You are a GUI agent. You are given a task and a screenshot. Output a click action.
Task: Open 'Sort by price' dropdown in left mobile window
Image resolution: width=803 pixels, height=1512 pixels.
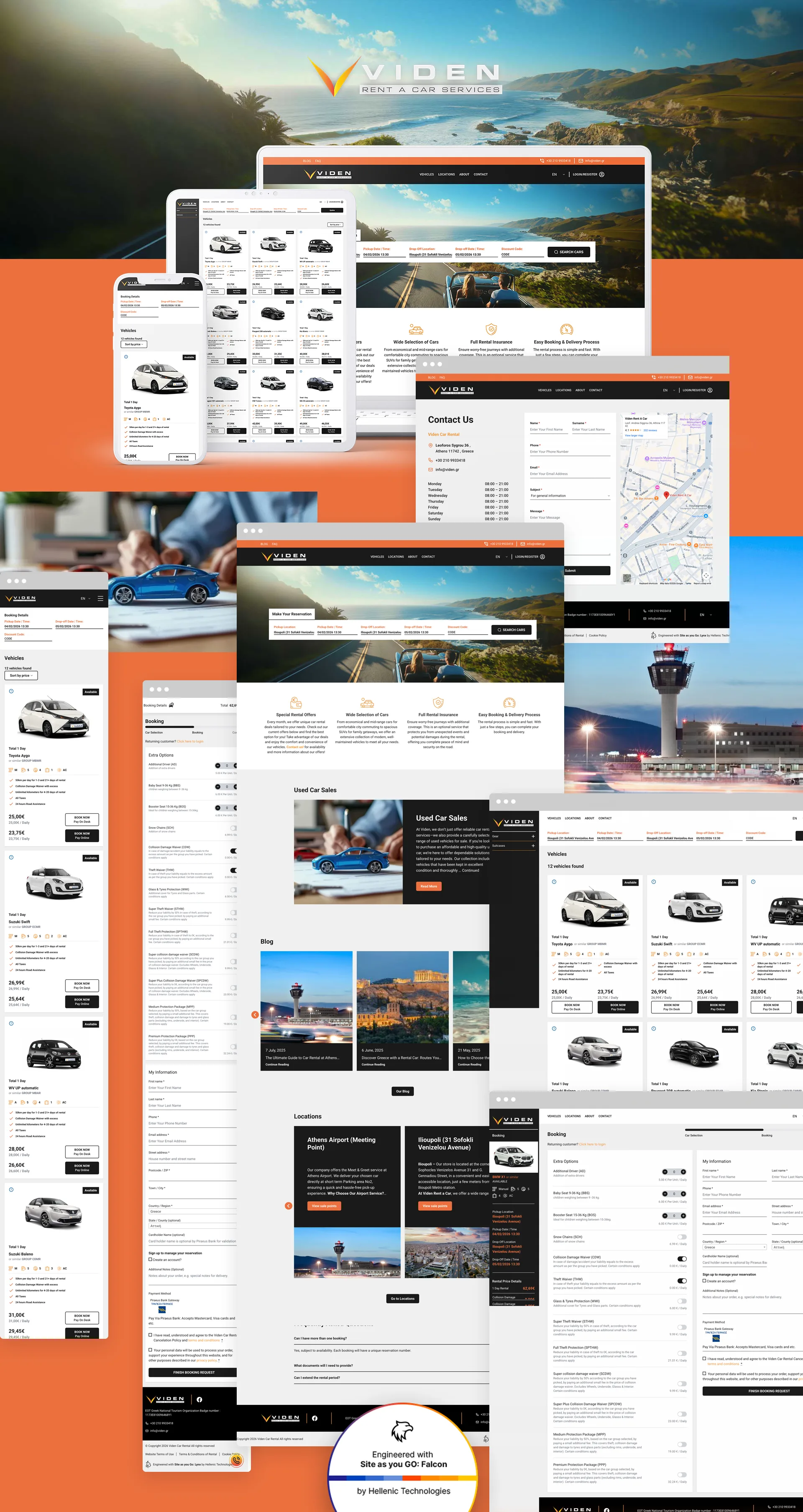[21, 676]
